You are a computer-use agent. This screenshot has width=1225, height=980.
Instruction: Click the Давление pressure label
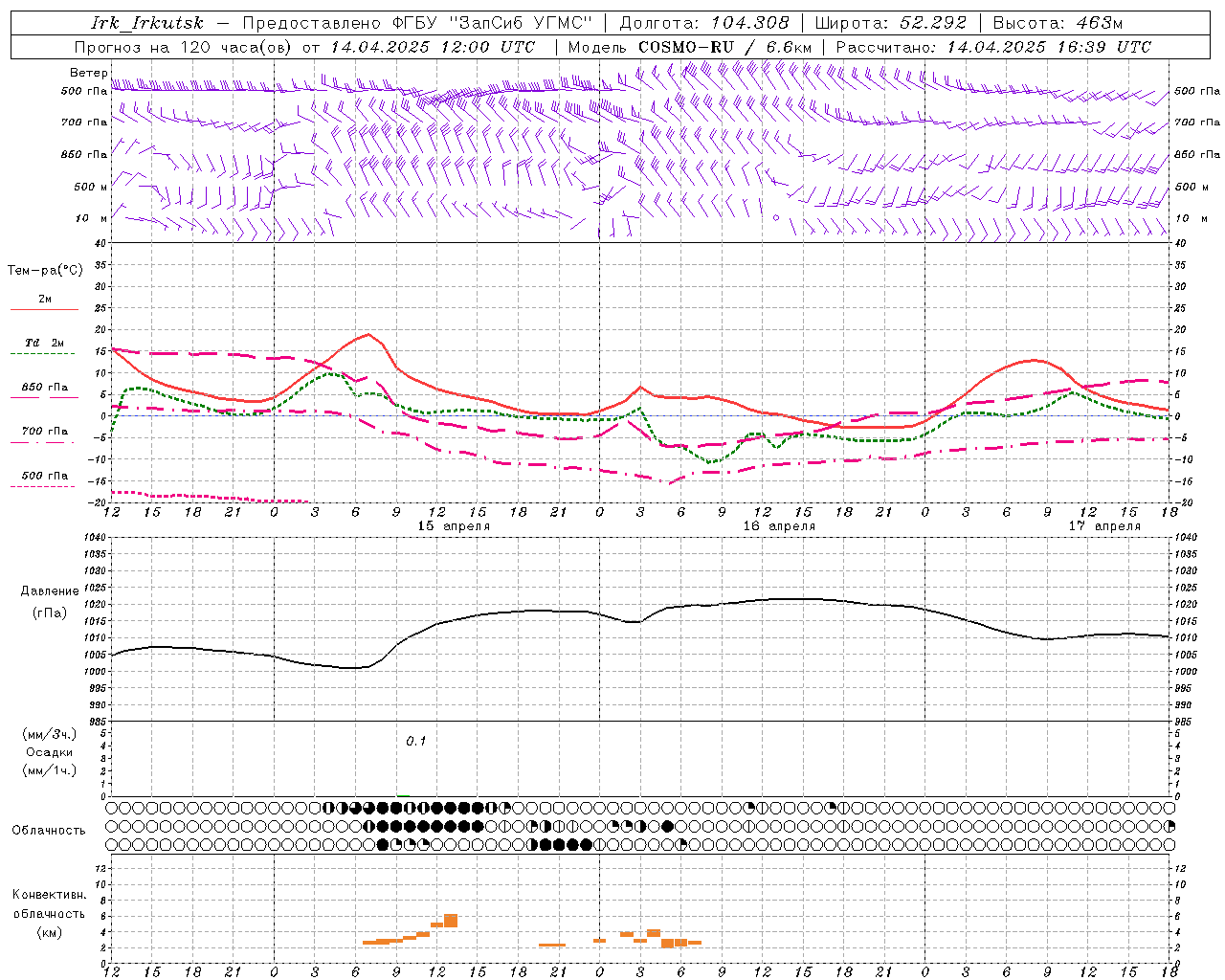pyautogui.click(x=50, y=591)
